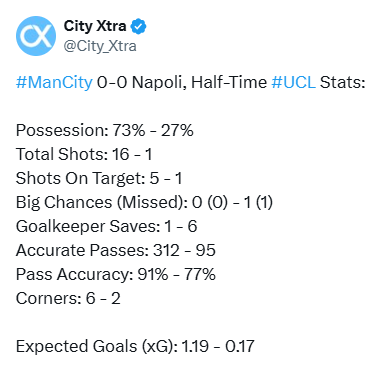Click the Shots On Target line
Image resolution: width=373 pixels, height=365 pixels.
[99, 178]
